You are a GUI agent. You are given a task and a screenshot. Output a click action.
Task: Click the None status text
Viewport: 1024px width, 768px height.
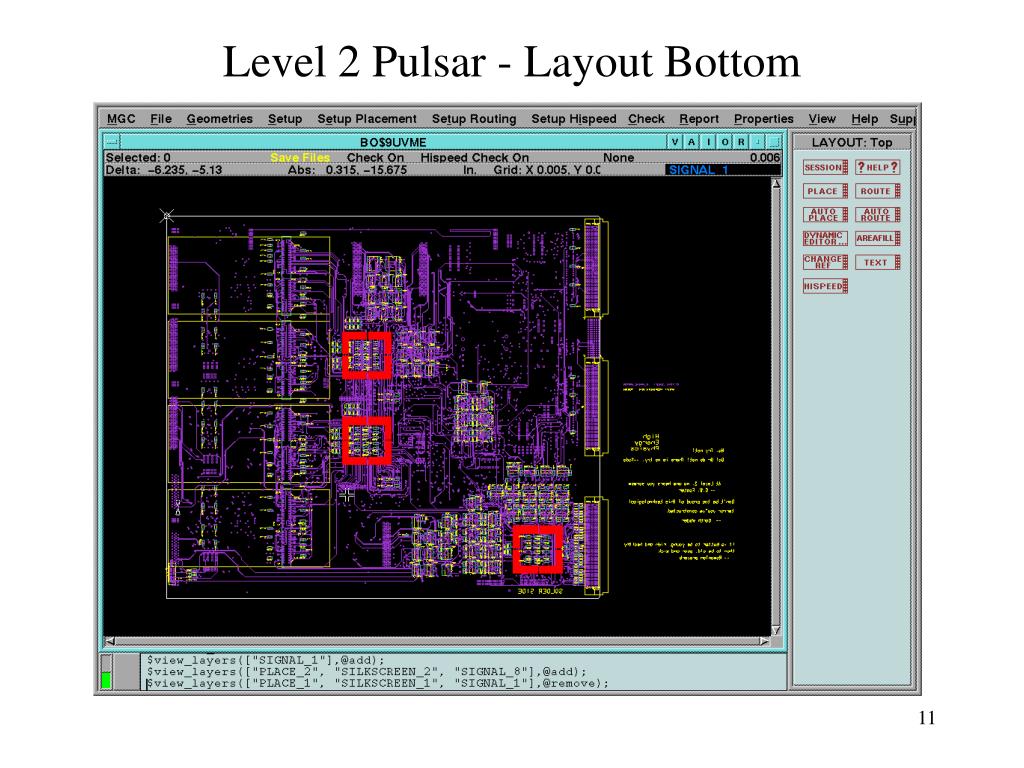618,157
